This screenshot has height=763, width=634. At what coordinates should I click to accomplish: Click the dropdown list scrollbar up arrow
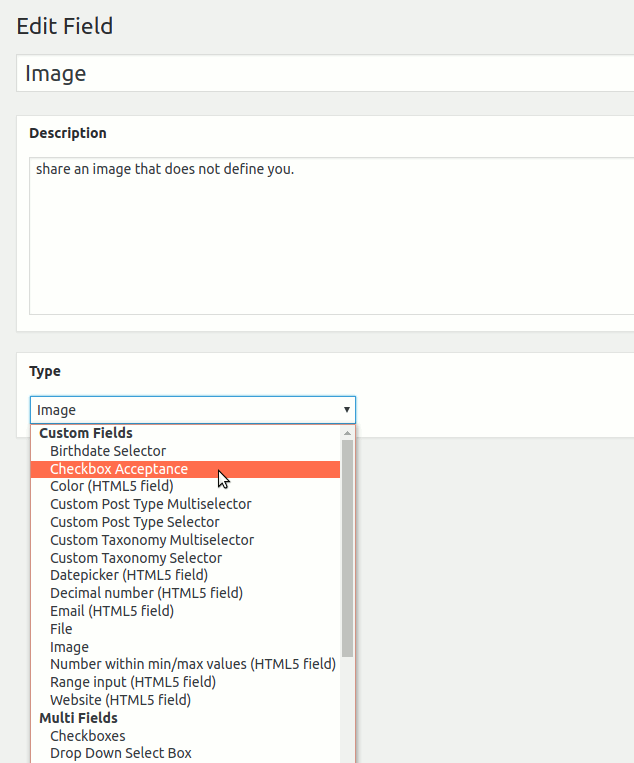[347, 433]
